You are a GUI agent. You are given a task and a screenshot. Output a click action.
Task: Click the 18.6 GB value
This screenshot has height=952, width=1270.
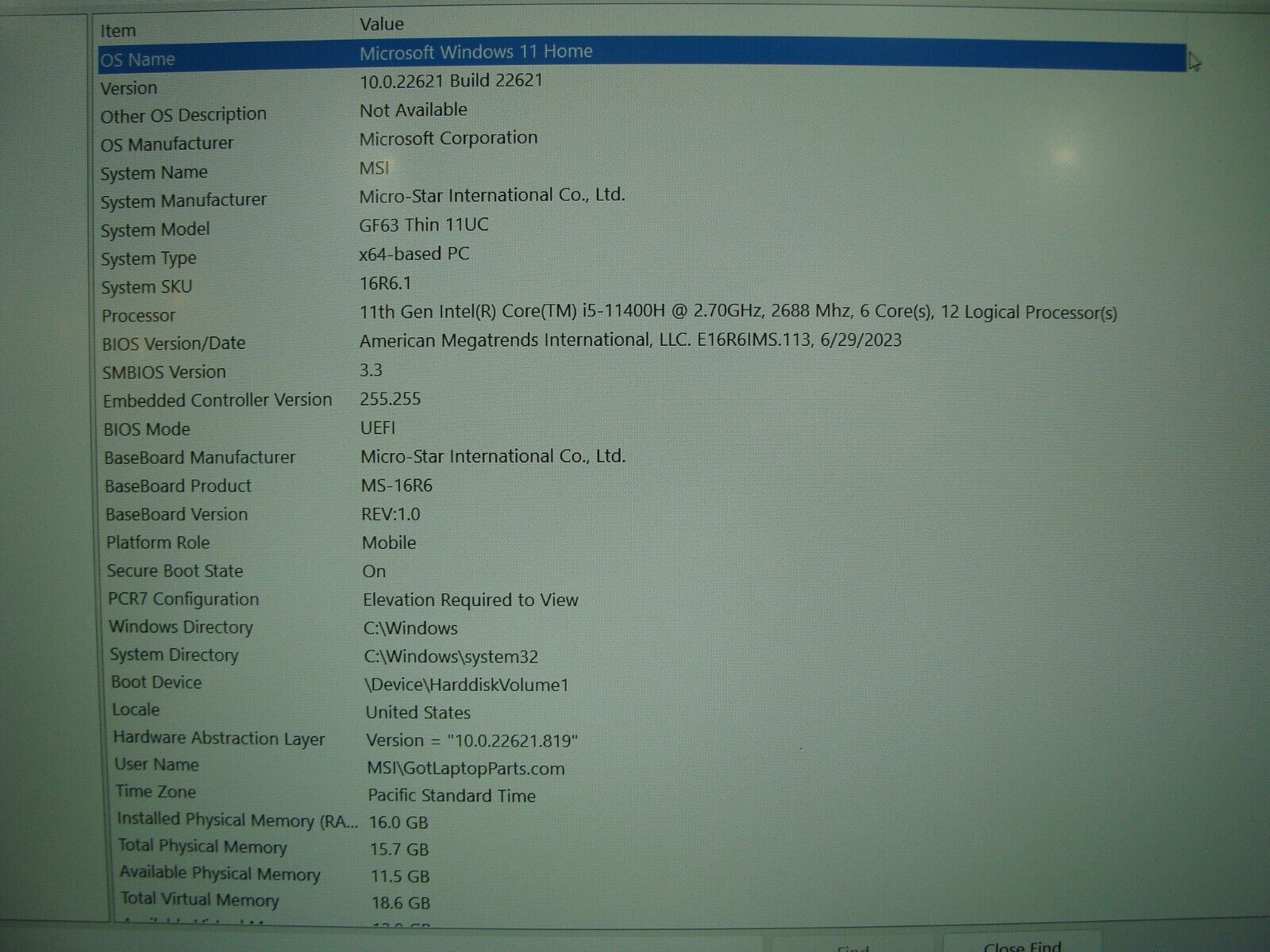(401, 903)
